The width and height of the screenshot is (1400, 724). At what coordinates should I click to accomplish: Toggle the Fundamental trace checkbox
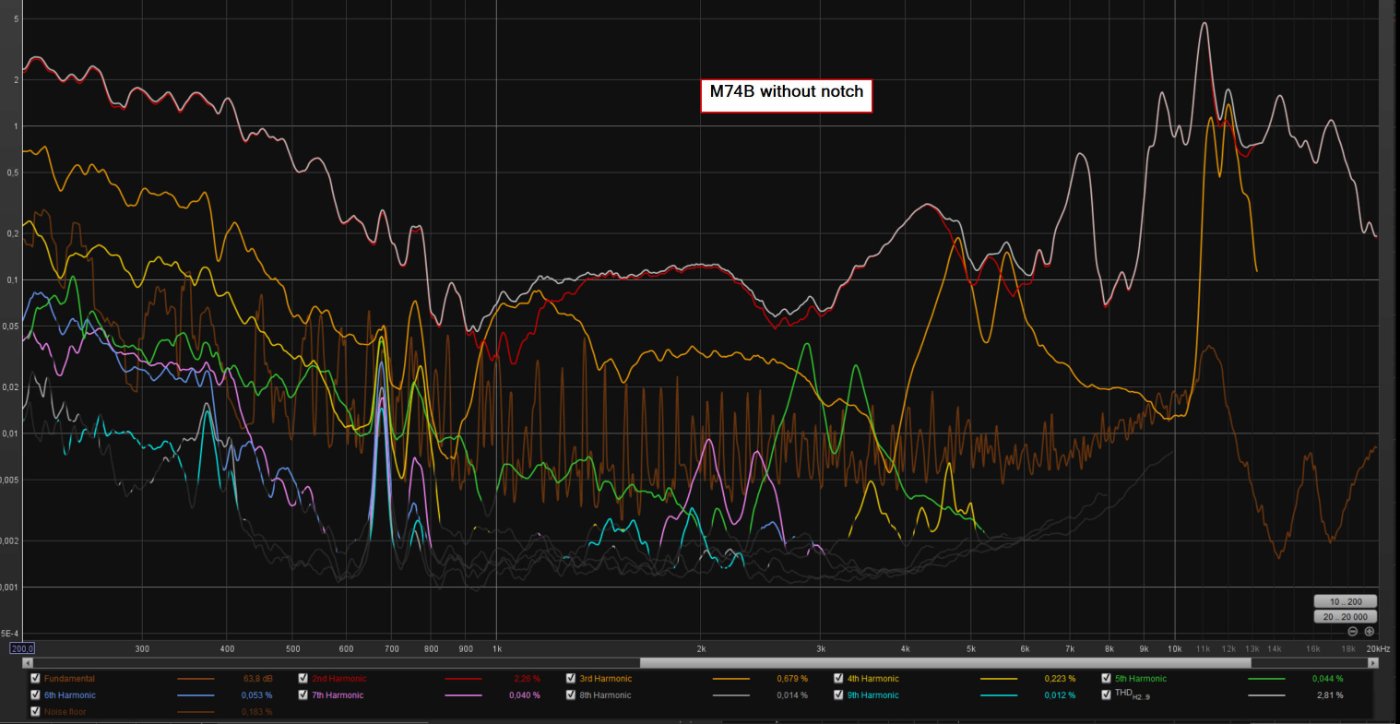coord(36,678)
